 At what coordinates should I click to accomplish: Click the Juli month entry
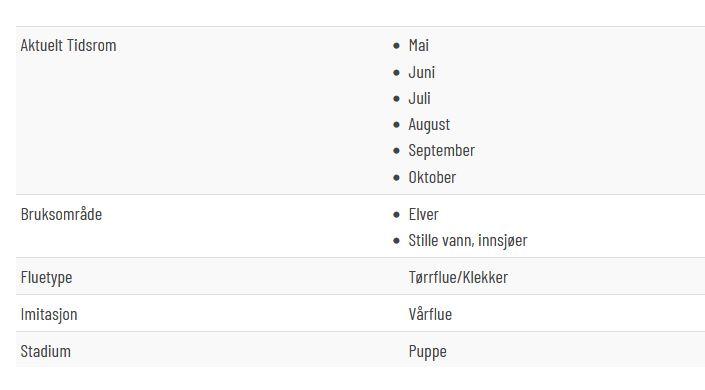click(x=419, y=99)
